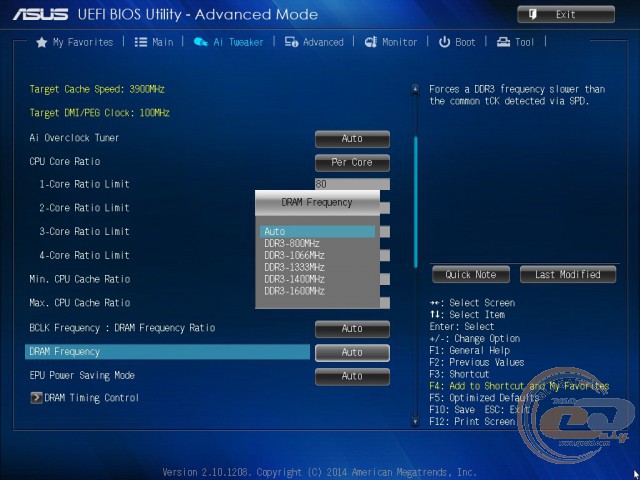The image size is (640, 480).
Task: Select the highlighted DRAM Frequency row
Action: tap(167, 352)
